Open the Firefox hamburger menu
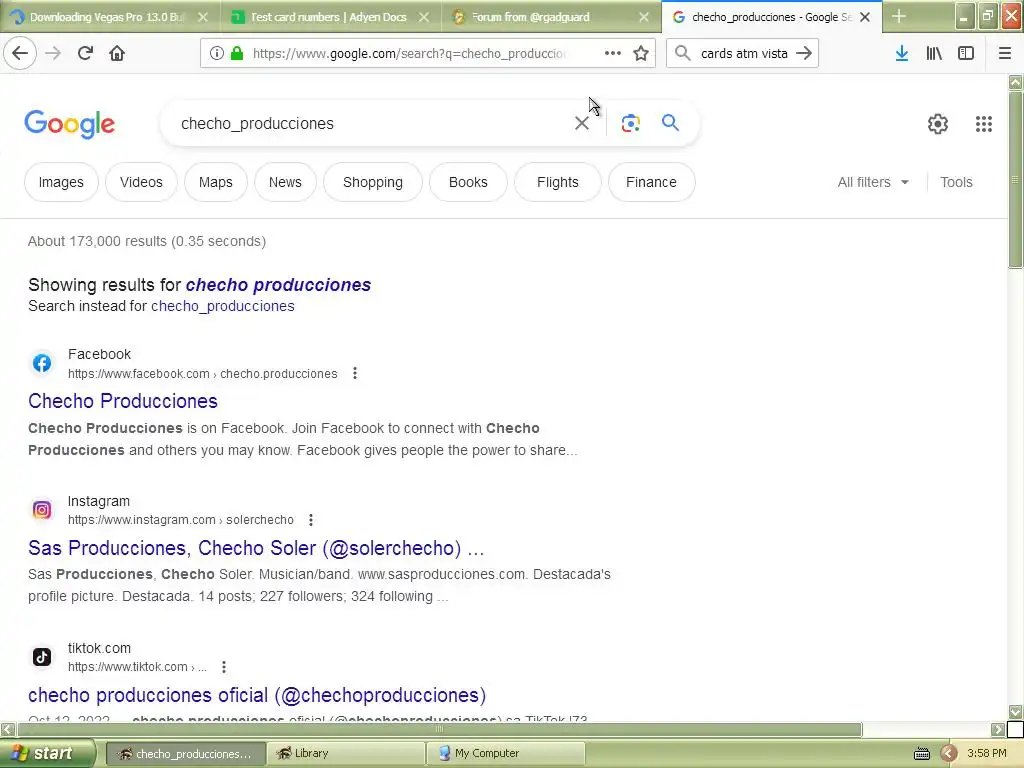This screenshot has width=1024, height=768. pyautogui.click(x=1004, y=53)
